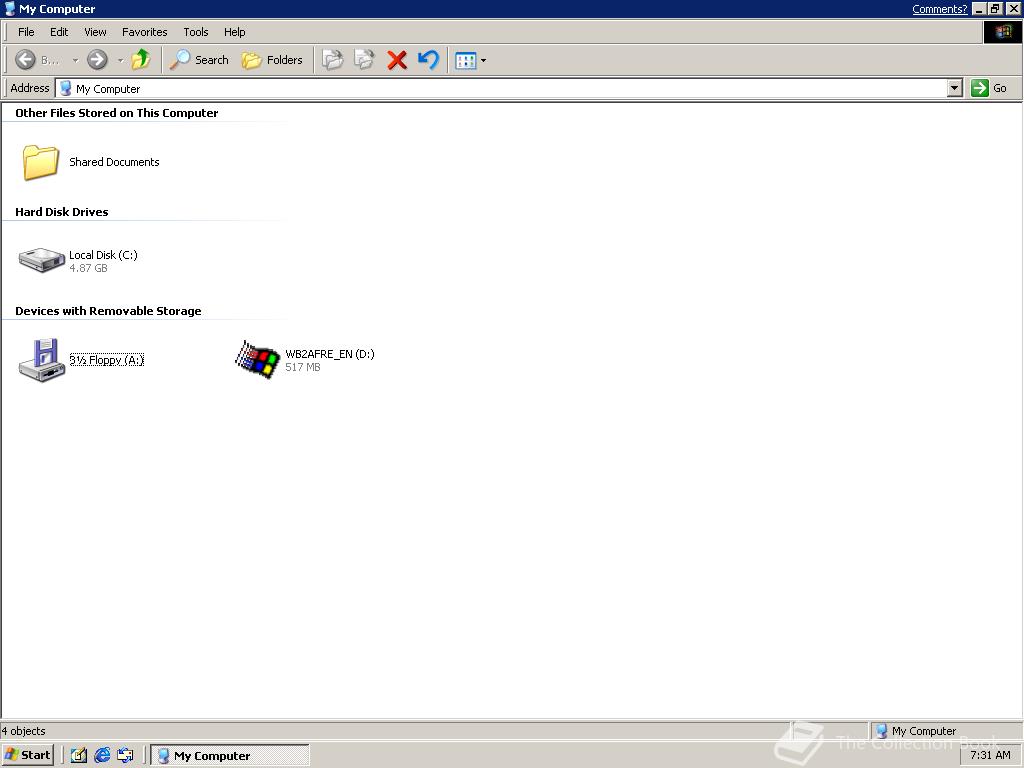1024x768 pixels.
Task: Open the Help menu
Action: [x=234, y=32]
